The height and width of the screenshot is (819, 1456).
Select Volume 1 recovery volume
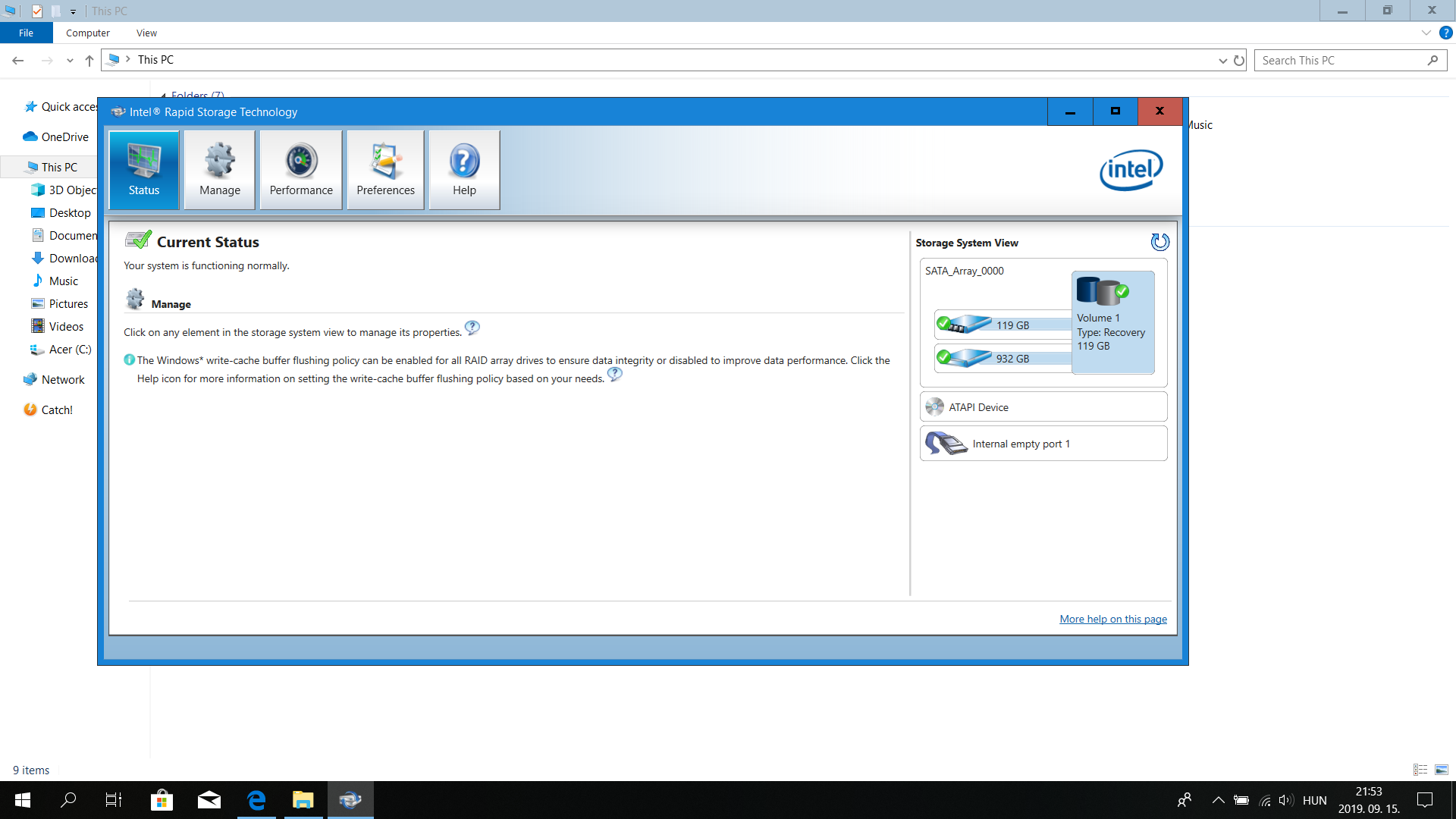coord(1112,322)
